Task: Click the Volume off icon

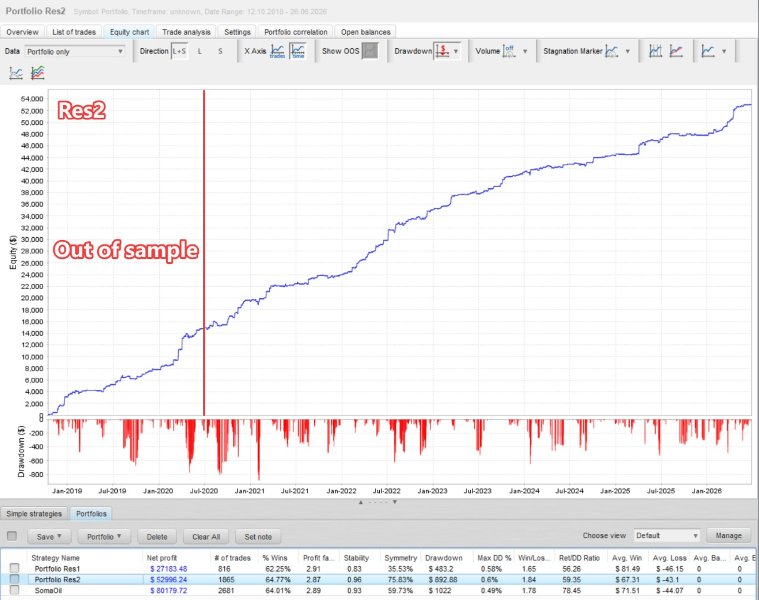Action: point(509,51)
